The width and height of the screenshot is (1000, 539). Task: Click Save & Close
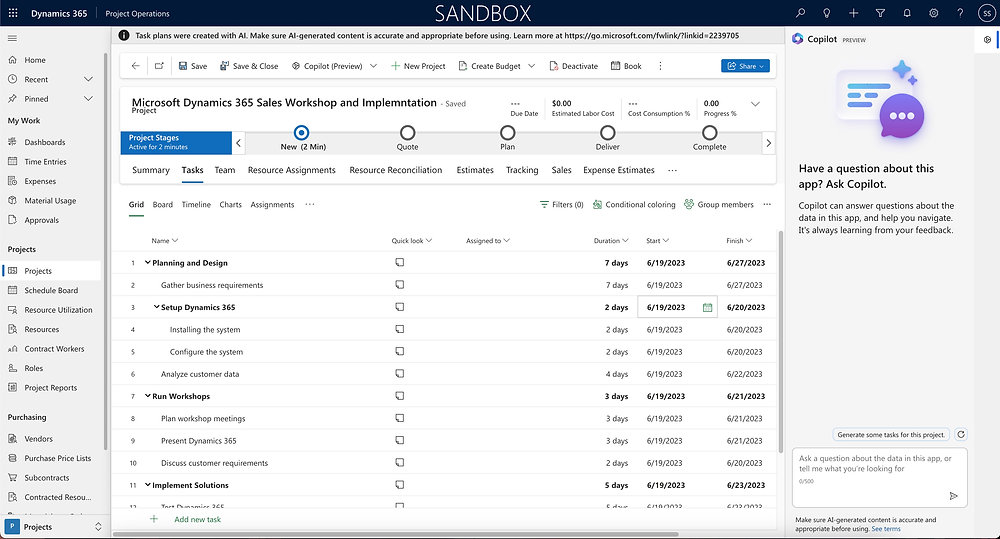coord(249,66)
